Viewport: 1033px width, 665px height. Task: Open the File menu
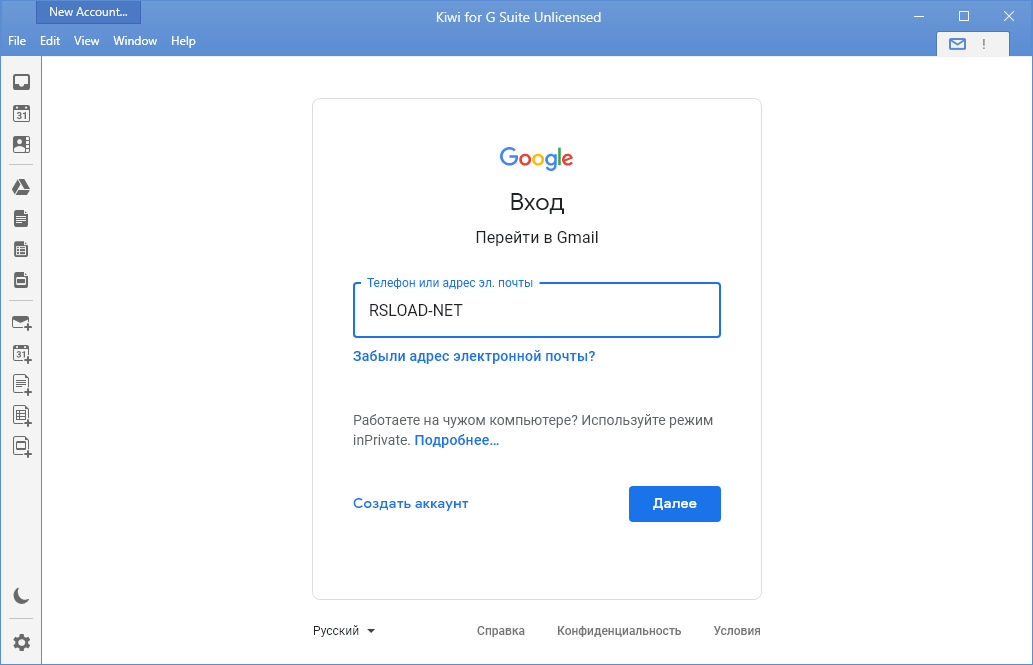tap(17, 41)
